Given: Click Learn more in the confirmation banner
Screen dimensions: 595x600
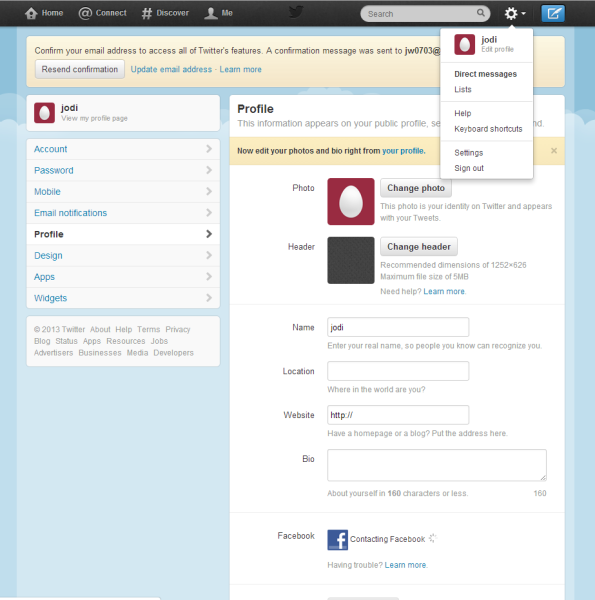Looking at the screenshot, I should 240,69.
